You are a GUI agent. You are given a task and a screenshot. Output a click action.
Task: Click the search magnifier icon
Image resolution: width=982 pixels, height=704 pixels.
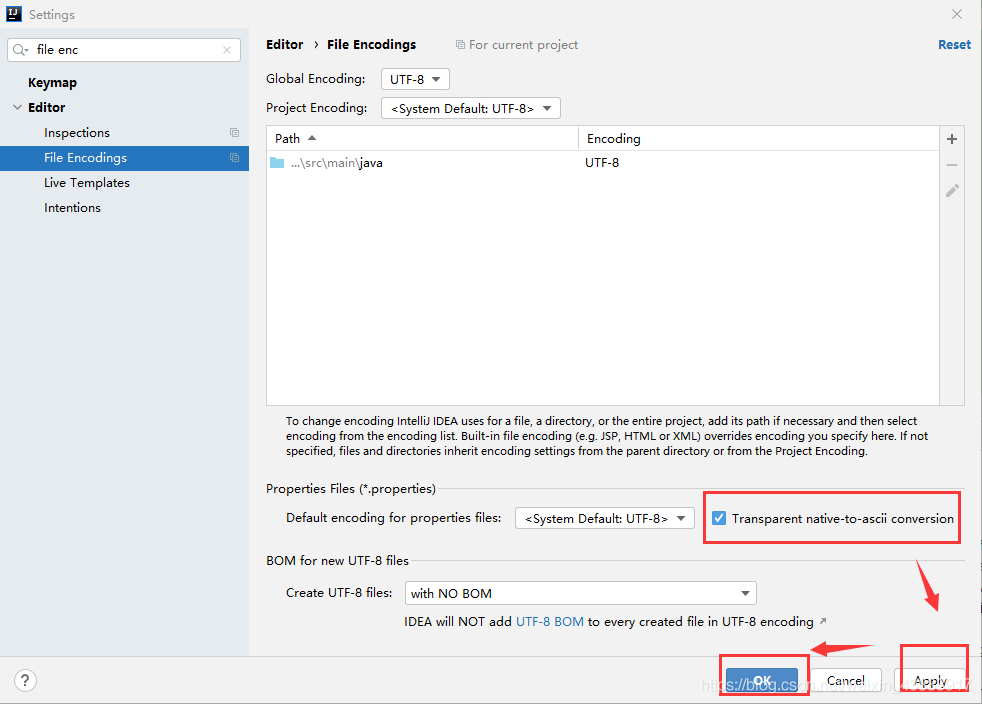click(20, 50)
